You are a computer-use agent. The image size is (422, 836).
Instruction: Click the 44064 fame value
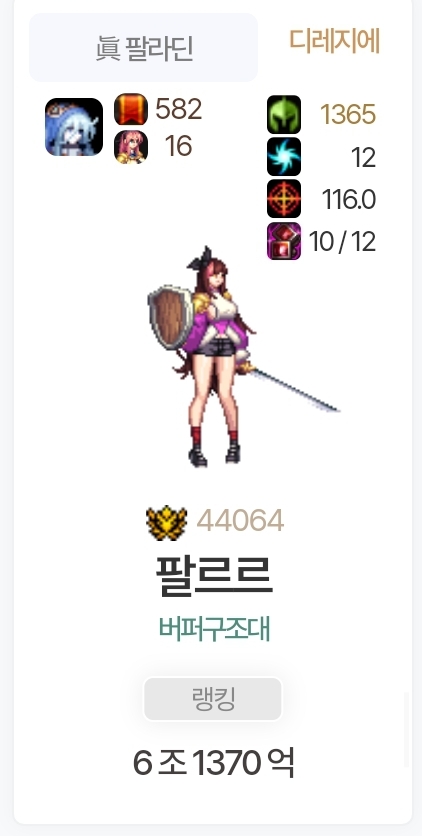(x=240, y=521)
